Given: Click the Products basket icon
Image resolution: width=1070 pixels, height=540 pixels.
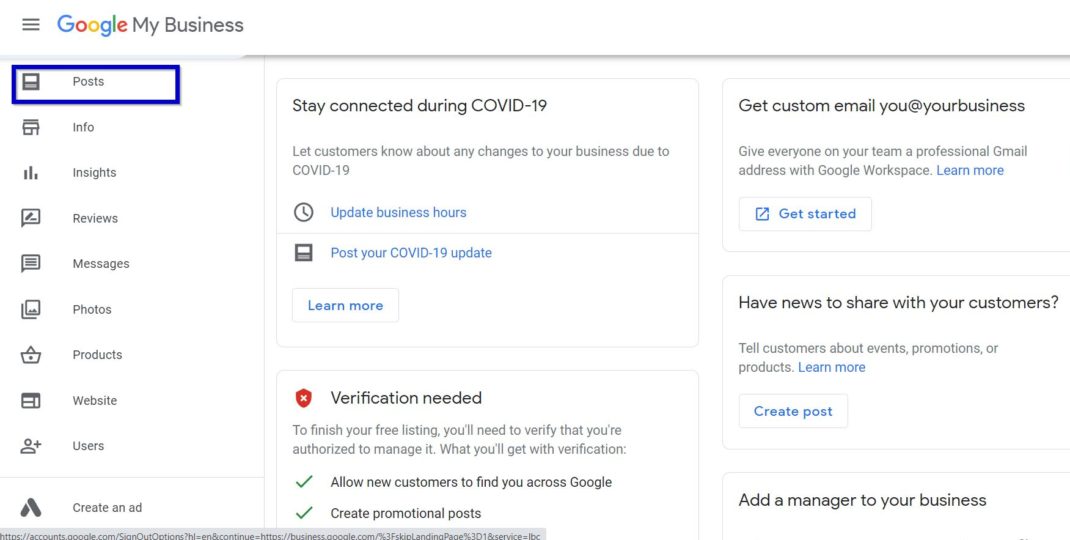Looking at the screenshot, I should pos(31,355).
